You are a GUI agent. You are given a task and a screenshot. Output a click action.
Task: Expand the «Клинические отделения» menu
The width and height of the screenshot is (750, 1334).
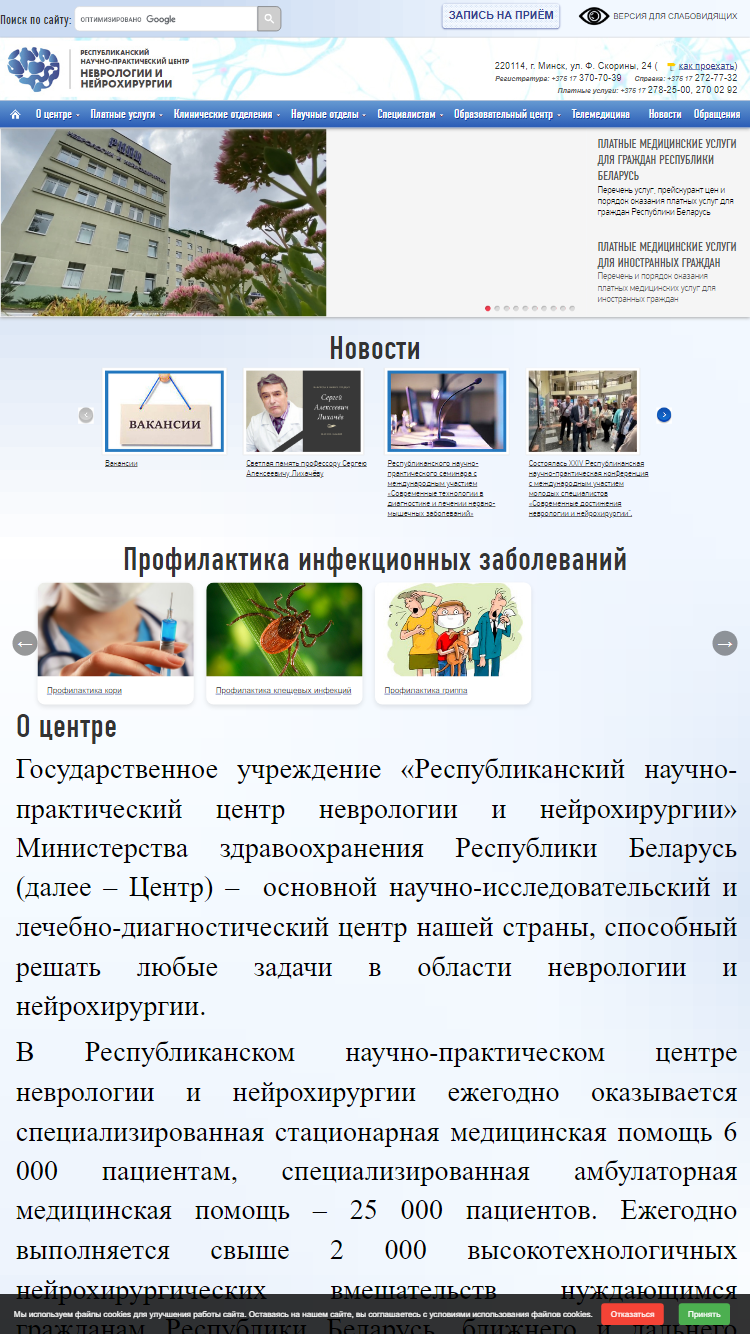coord(226,114)
